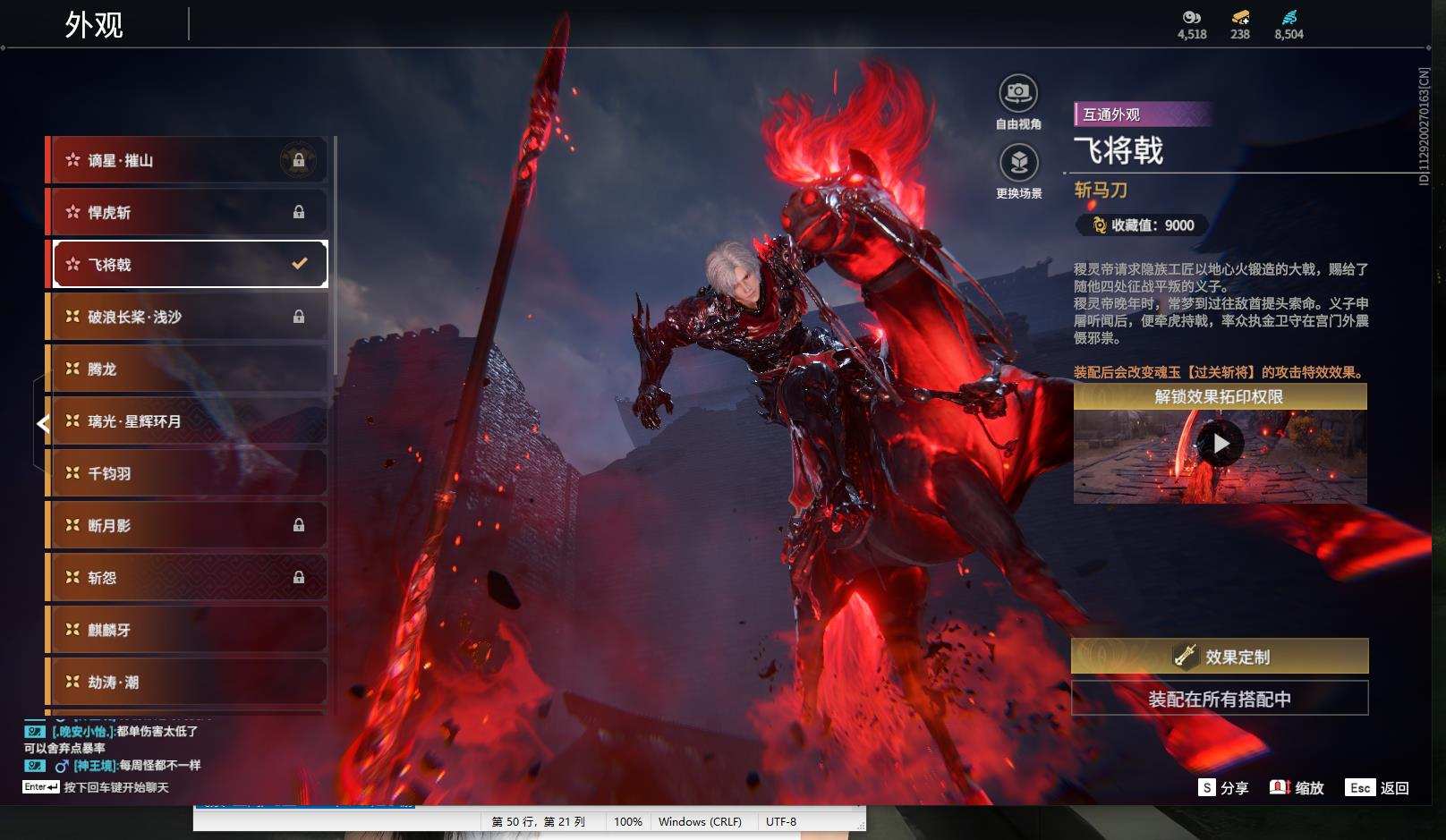The width and height of the screenshot is (1446, 840).
Task: Click the mouse zoom icon beside 缩放
Action: coord(1280,787)
